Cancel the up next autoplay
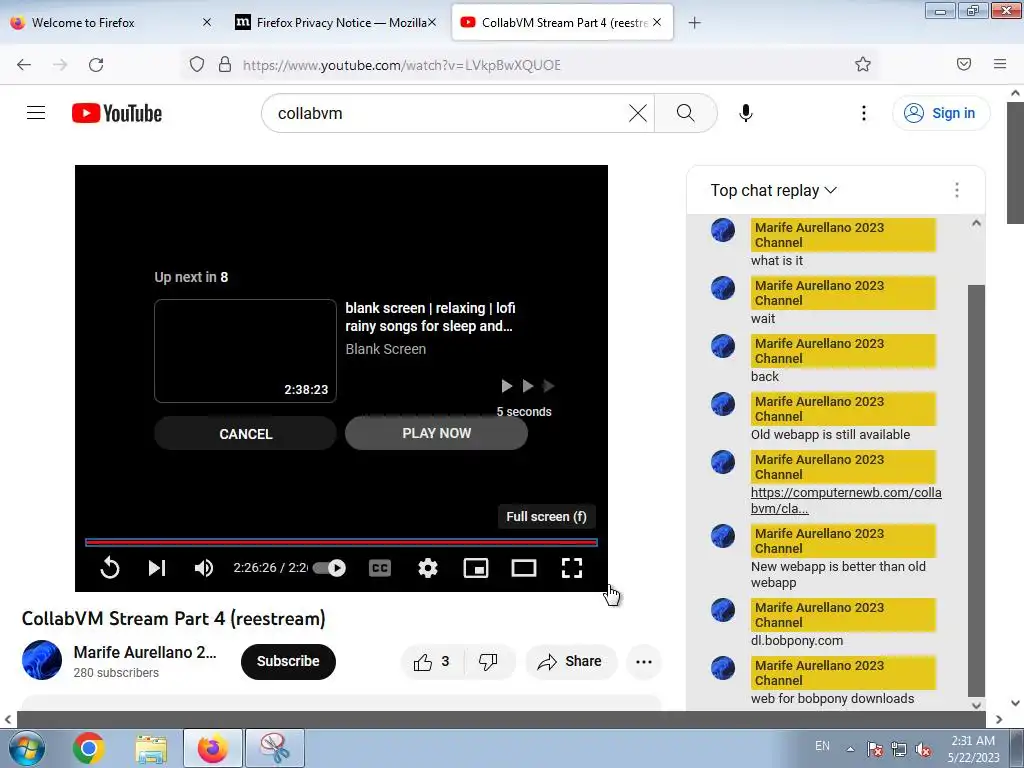Viewport: 1024px width, 768px height. [x=246, y=434]
